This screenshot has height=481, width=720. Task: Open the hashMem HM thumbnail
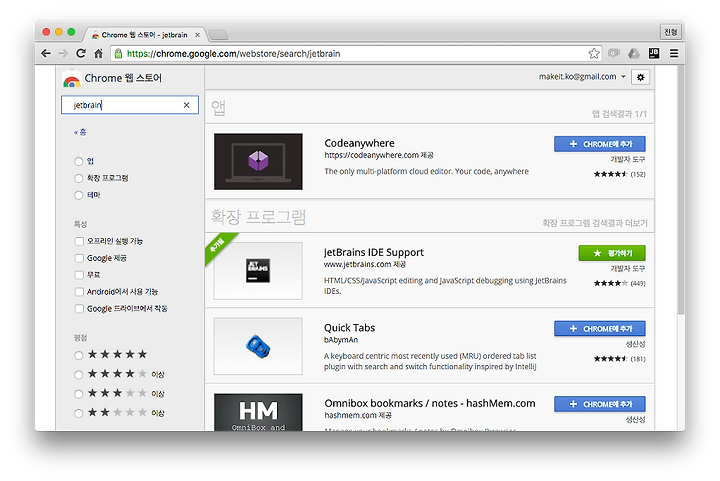(258, 412)
